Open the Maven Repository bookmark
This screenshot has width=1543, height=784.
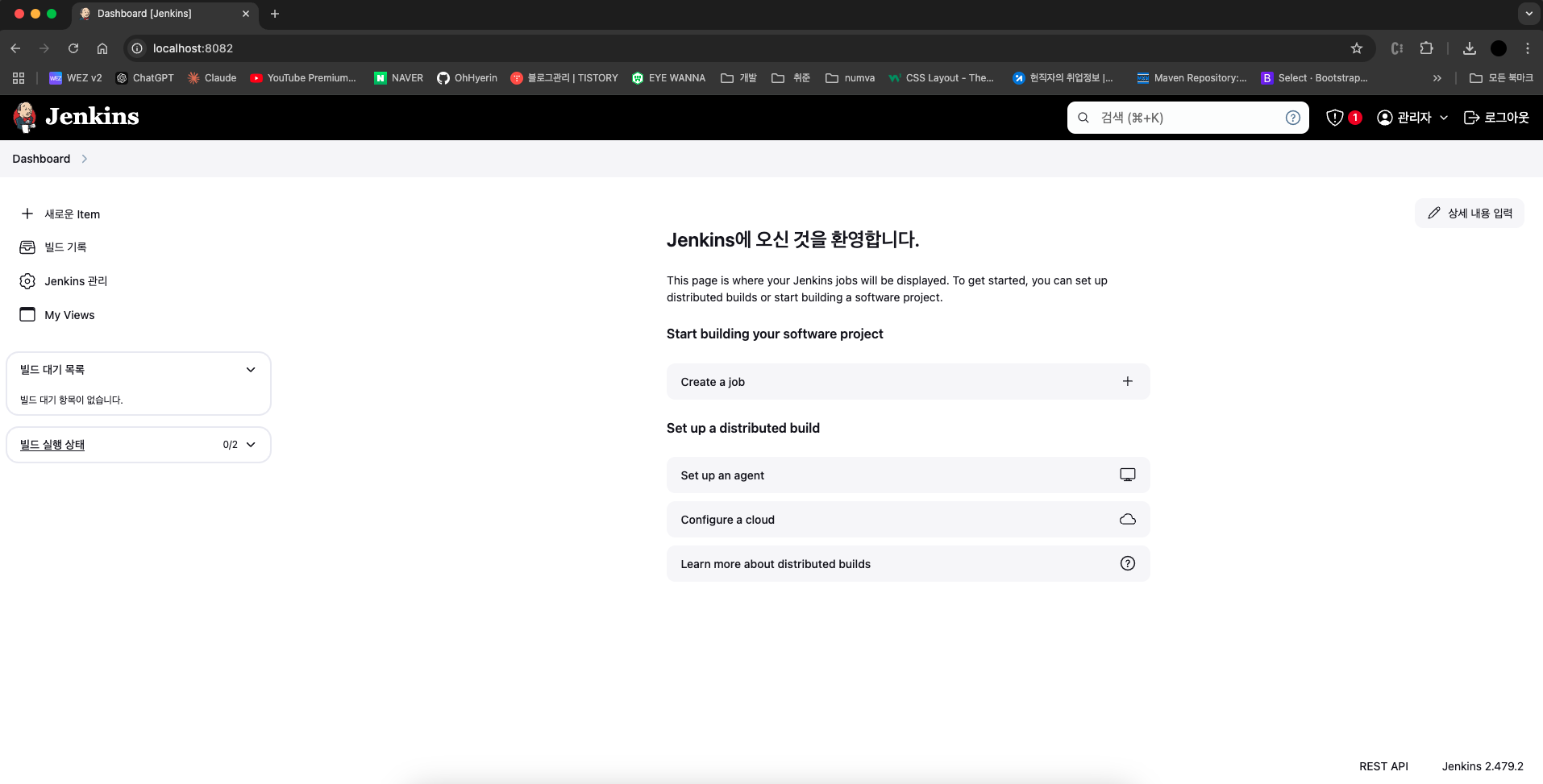1192,78
